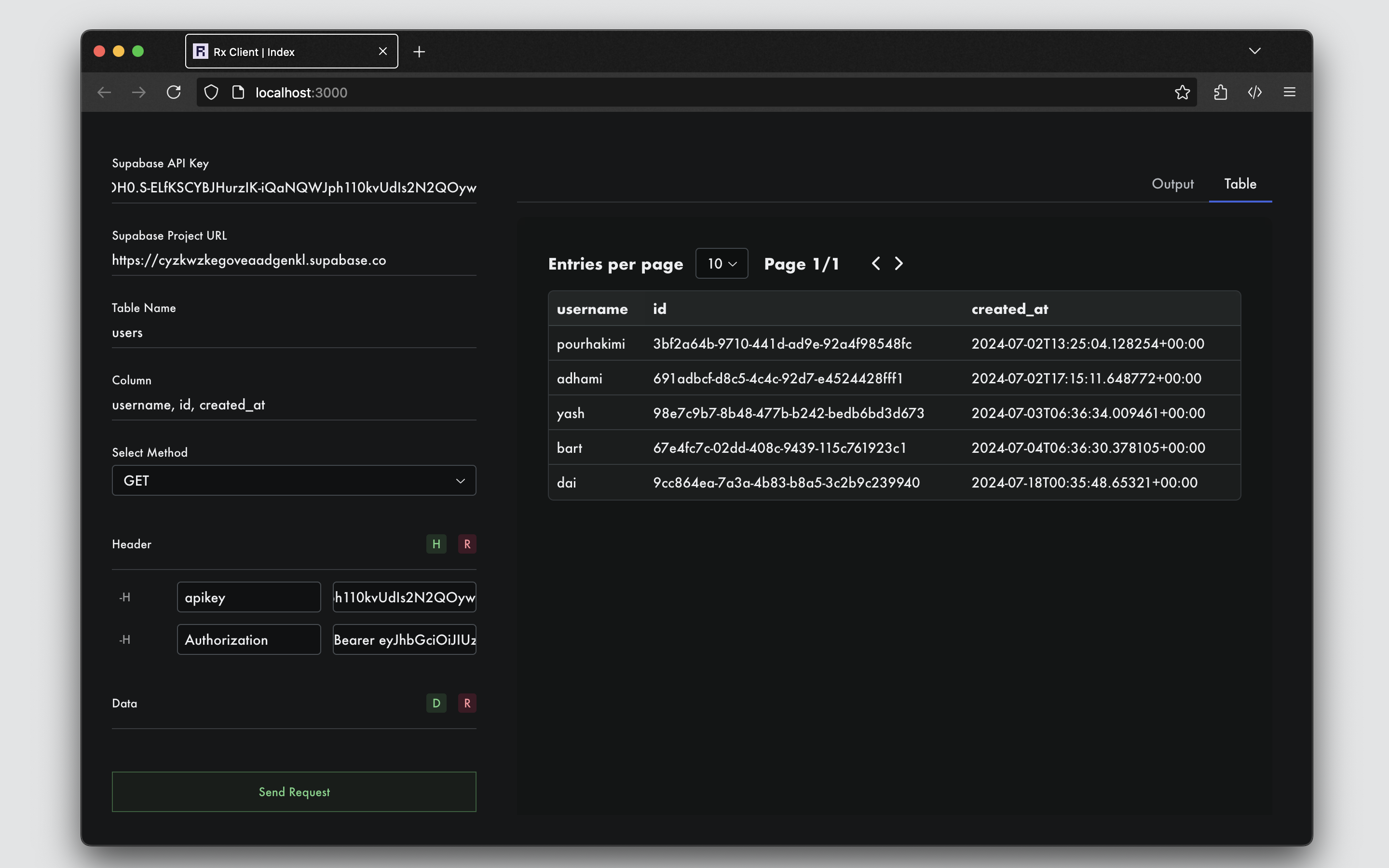Open a new browser tab
The width and height of the screenshot is (1389, 868).
pyautogui.click(x=419, y=52)
